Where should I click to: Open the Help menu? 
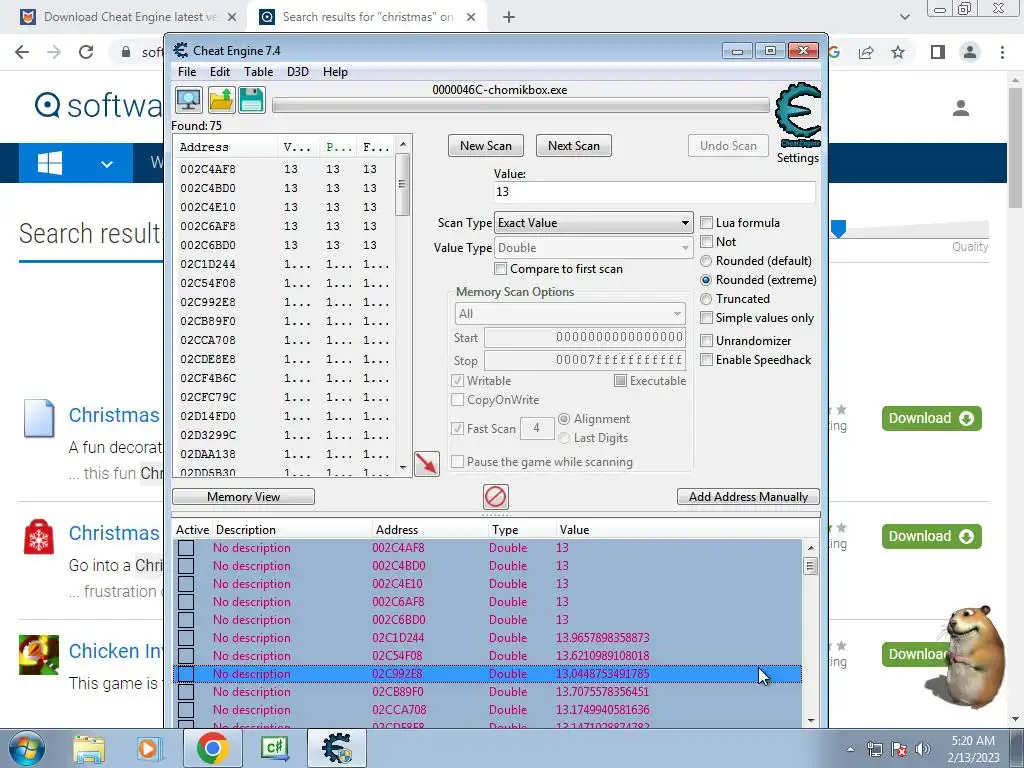pyautogui.click(x=335, y=72)
